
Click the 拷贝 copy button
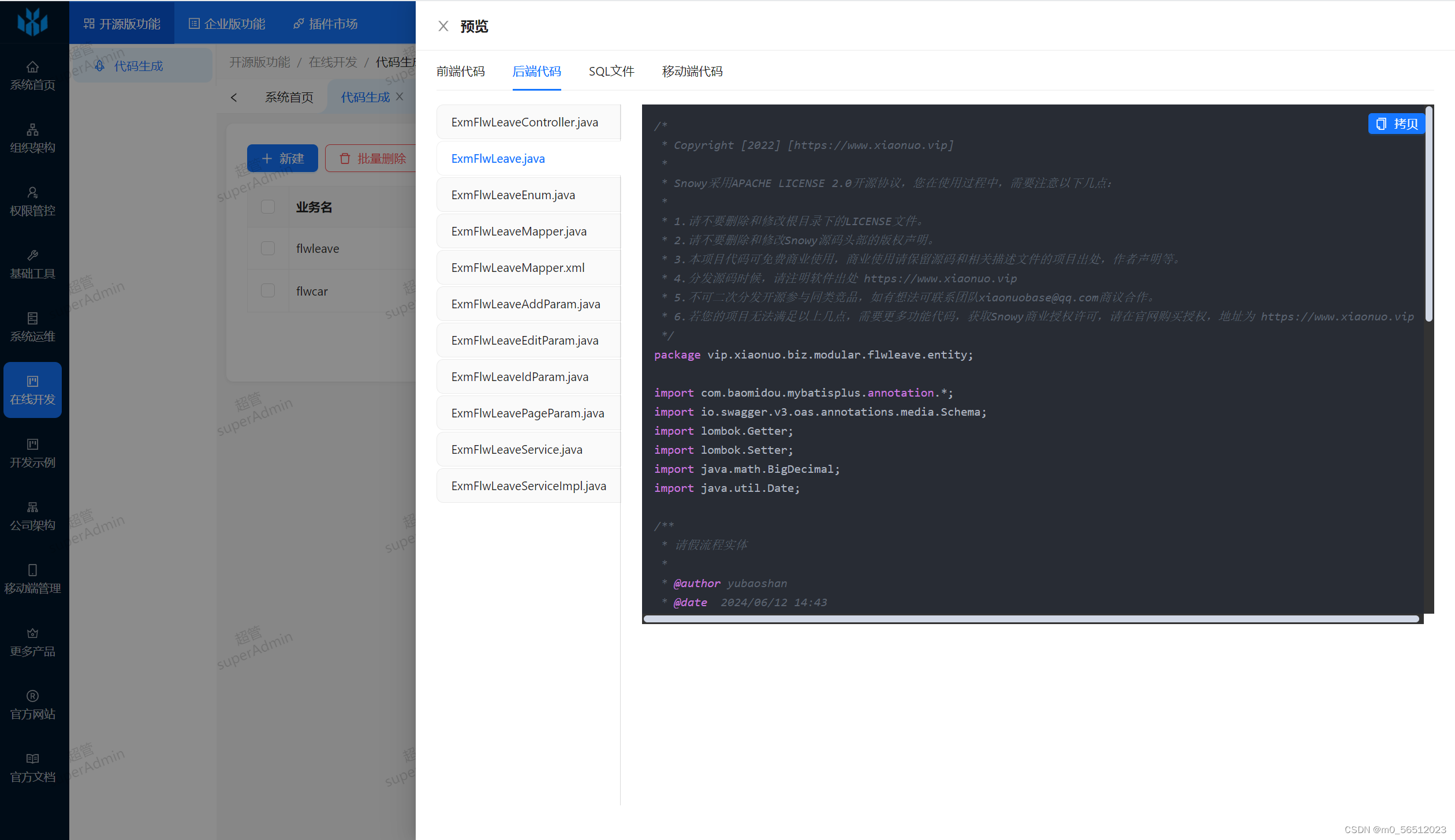(1397, 124)
